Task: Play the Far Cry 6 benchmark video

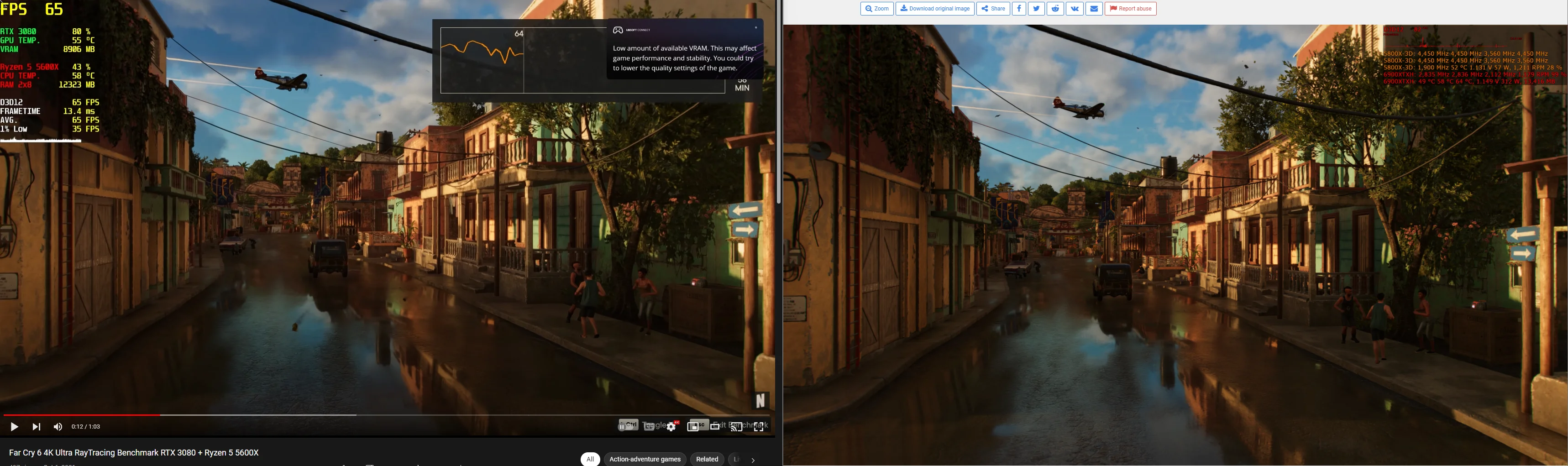Action: click(14, 426)
